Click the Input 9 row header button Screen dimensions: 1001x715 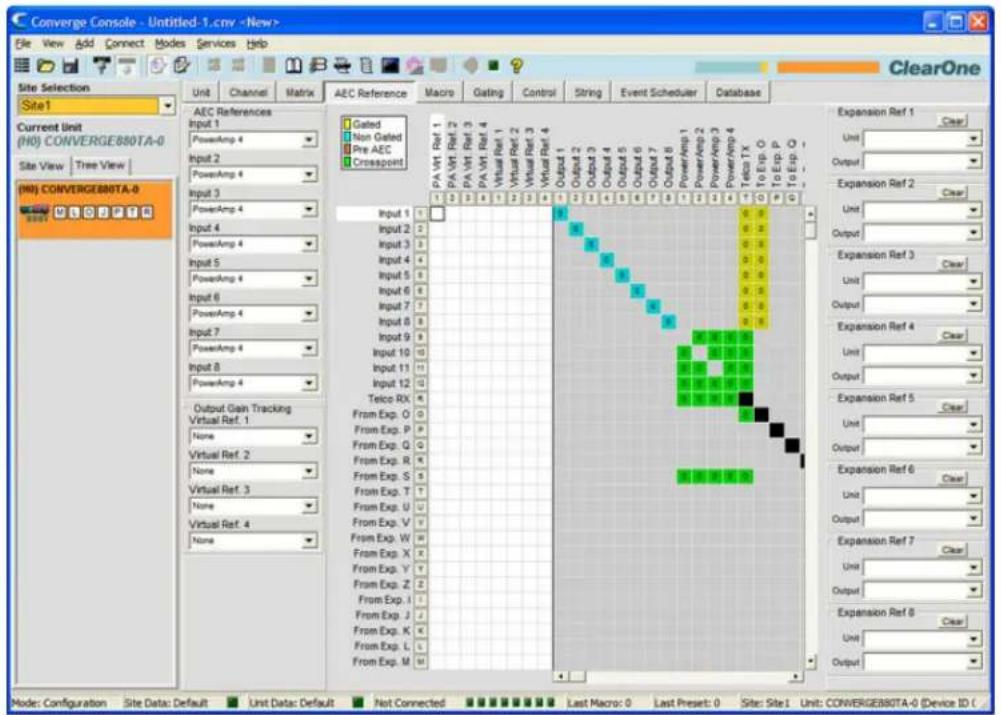click(421, 337)
